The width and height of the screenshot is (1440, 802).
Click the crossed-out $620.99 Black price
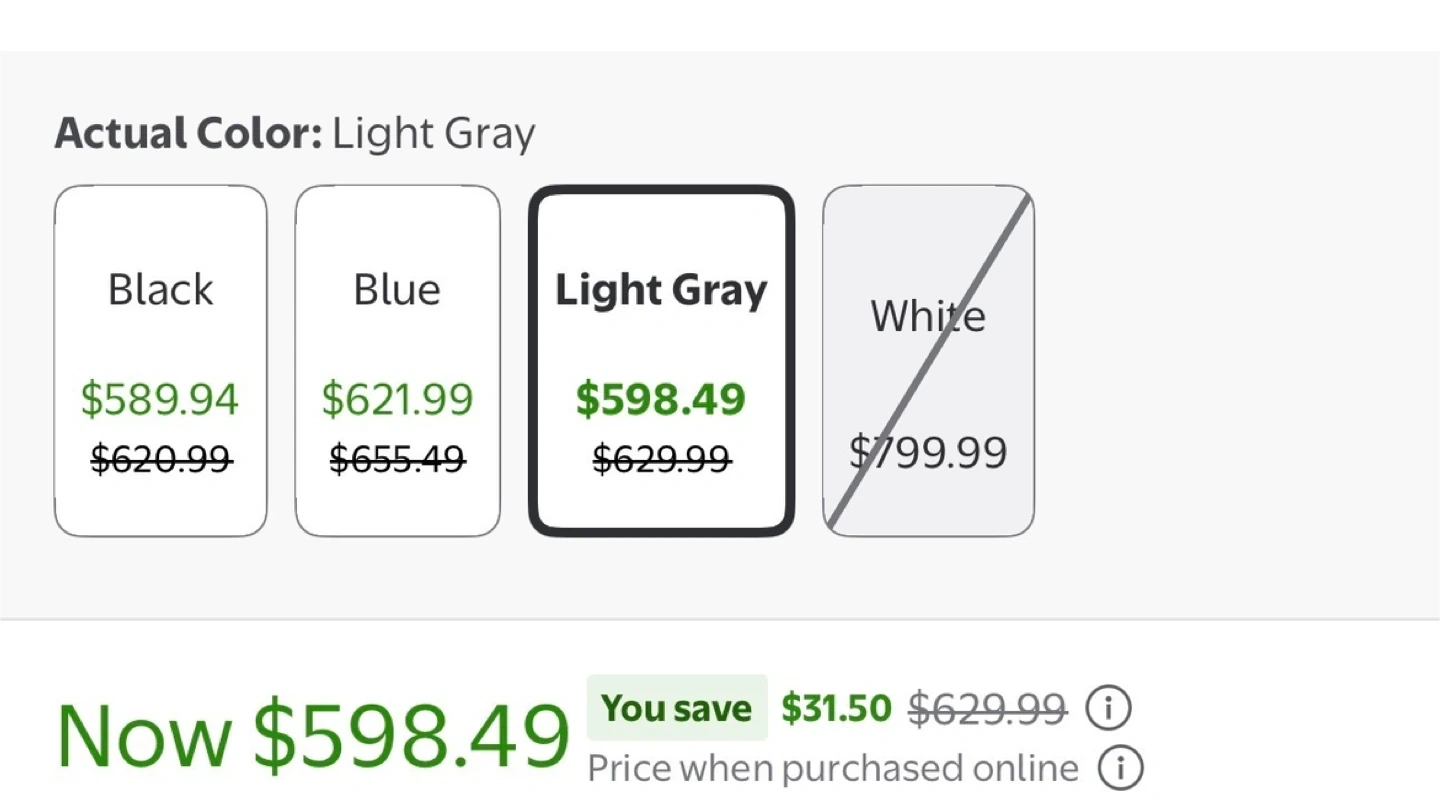coord(161,459)
